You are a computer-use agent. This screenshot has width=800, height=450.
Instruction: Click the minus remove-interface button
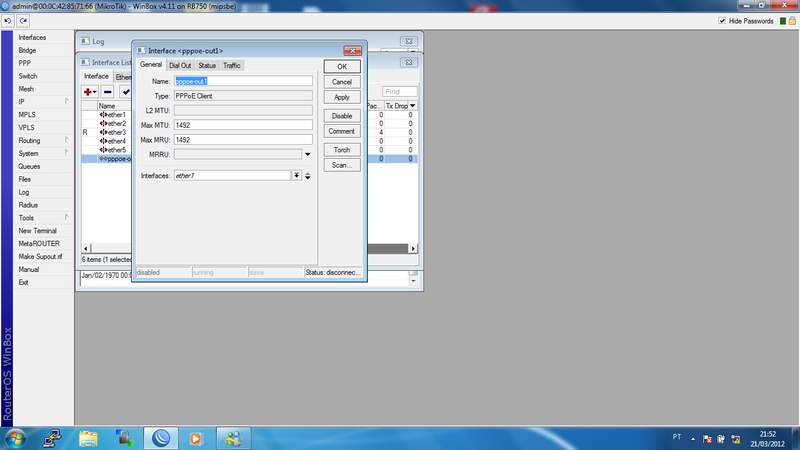tap(107, 92)
